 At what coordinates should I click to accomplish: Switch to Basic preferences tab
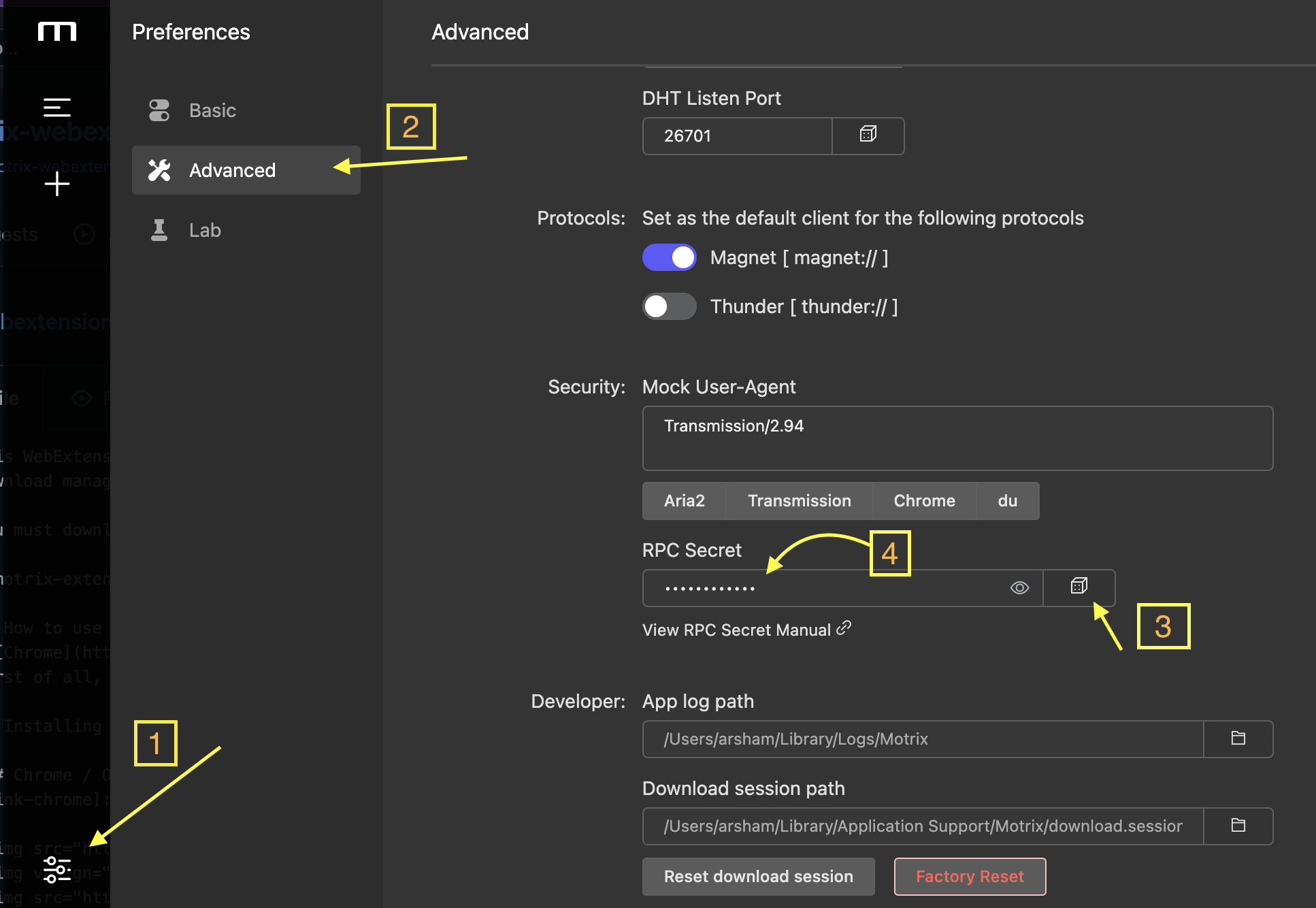(212, 110)
